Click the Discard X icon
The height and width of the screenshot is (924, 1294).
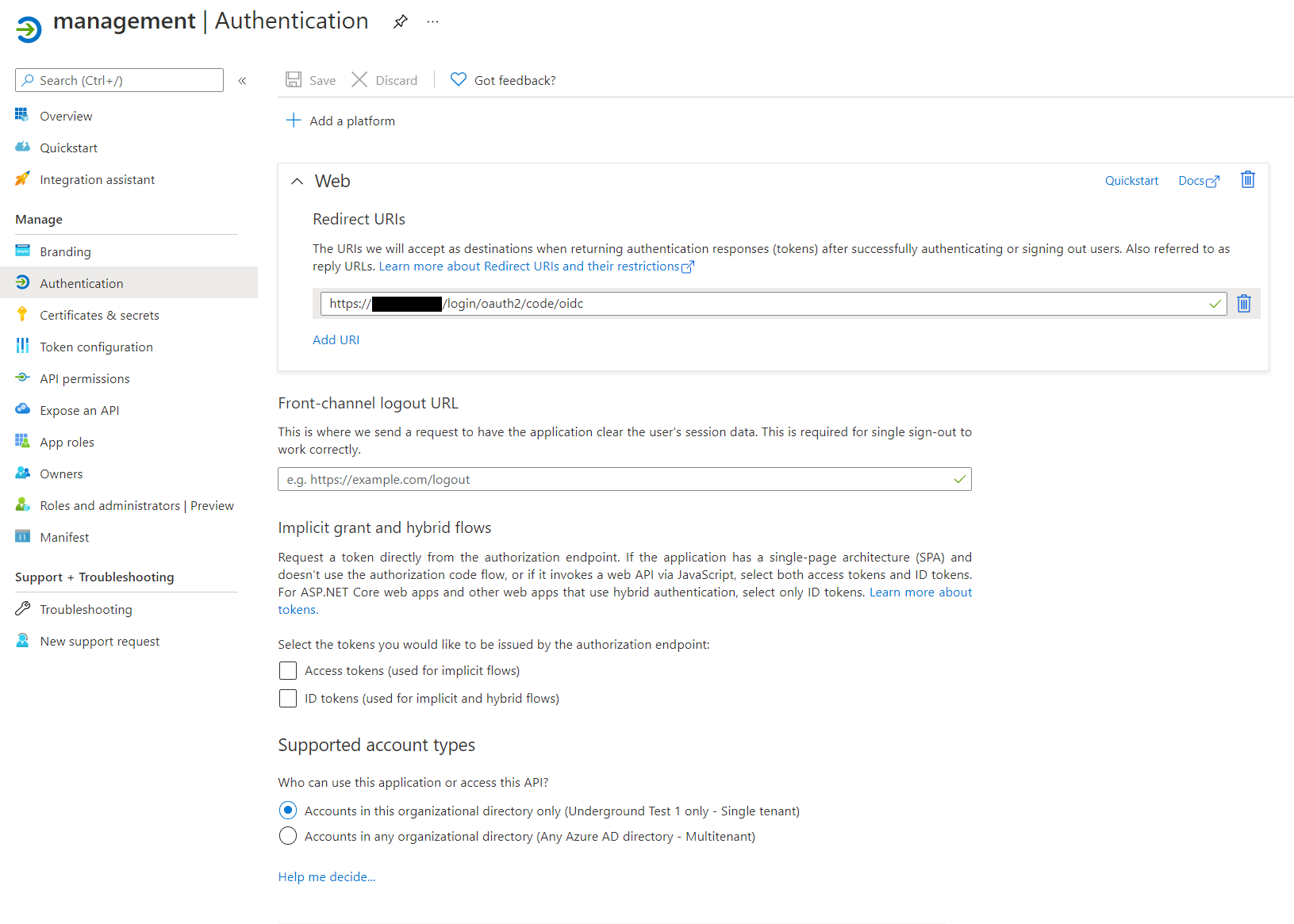[359, 80]
